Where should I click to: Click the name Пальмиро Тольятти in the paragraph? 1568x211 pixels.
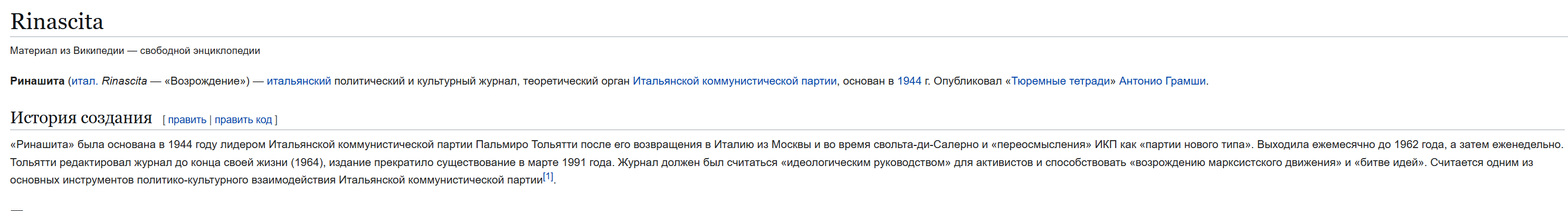click(527, 144)
